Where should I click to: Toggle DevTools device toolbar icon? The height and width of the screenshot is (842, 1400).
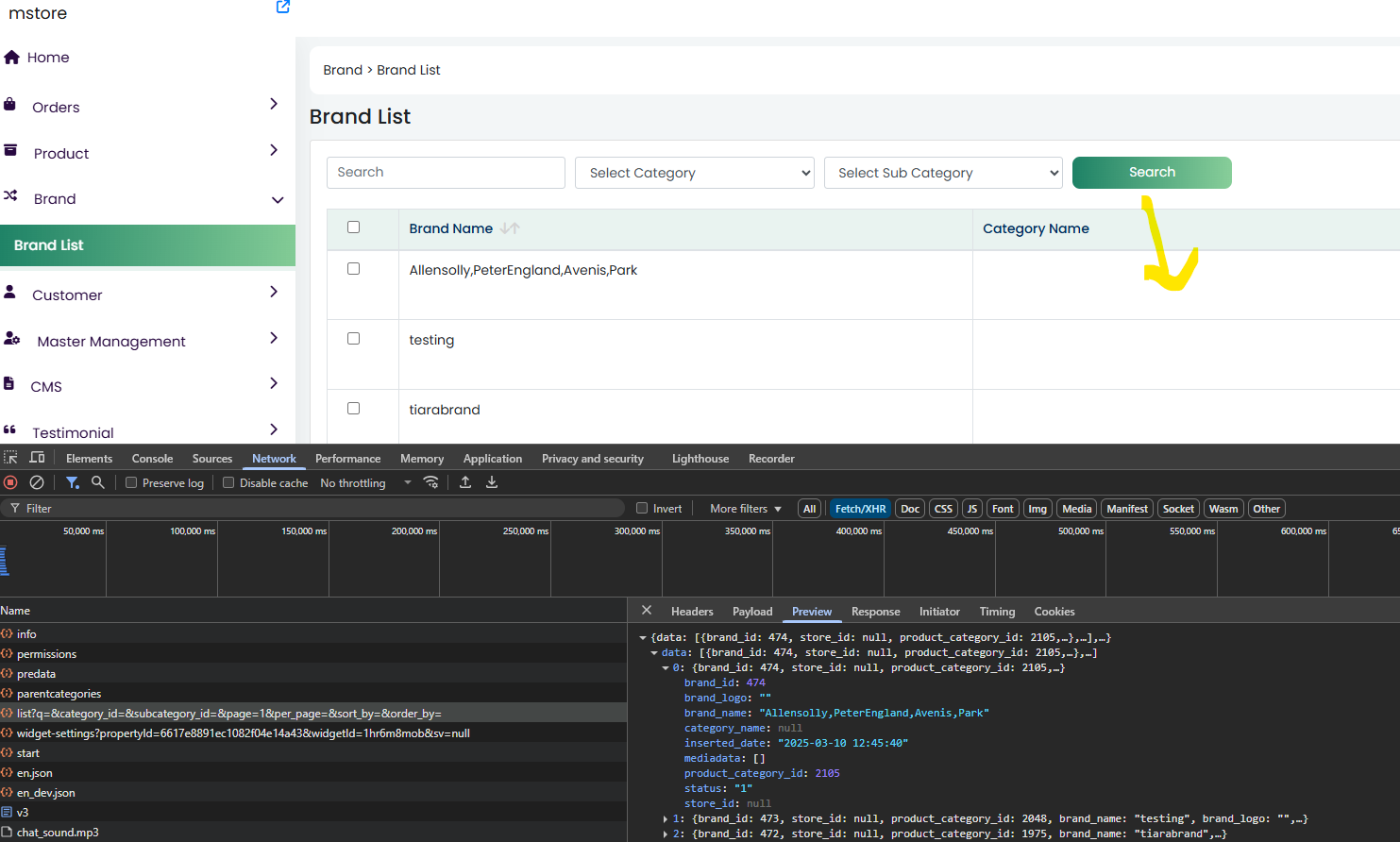37,458
